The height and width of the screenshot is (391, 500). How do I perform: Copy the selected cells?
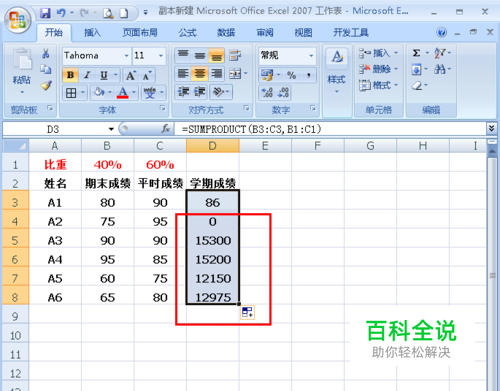46,69
